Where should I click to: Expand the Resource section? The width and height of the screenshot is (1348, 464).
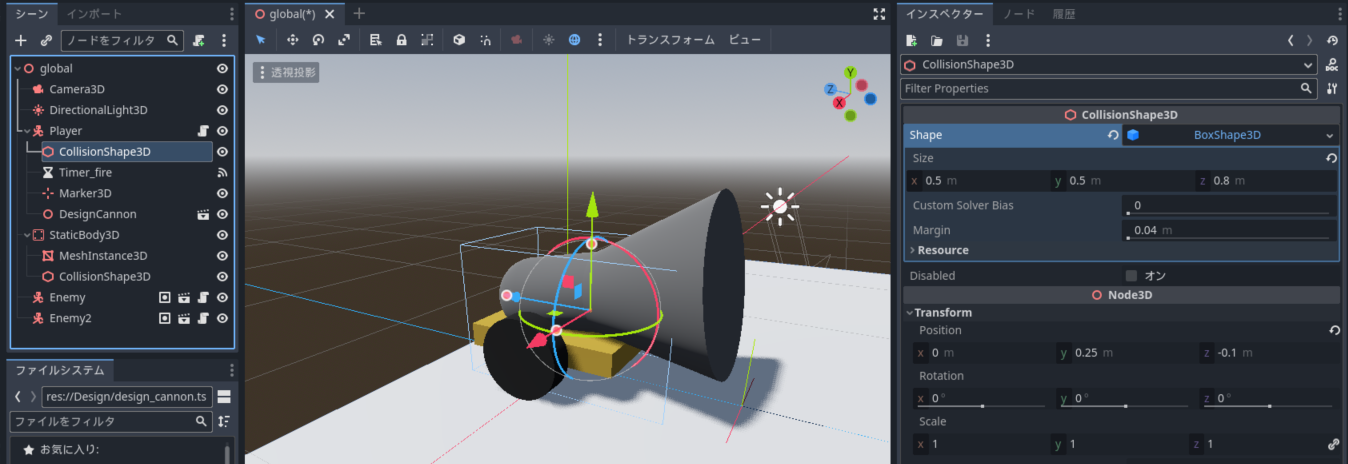coord(943,250)
